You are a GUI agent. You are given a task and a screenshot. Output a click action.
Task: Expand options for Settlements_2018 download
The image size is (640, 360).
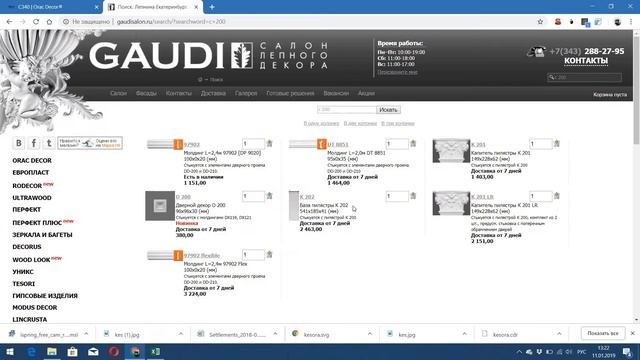coord(275,334)
